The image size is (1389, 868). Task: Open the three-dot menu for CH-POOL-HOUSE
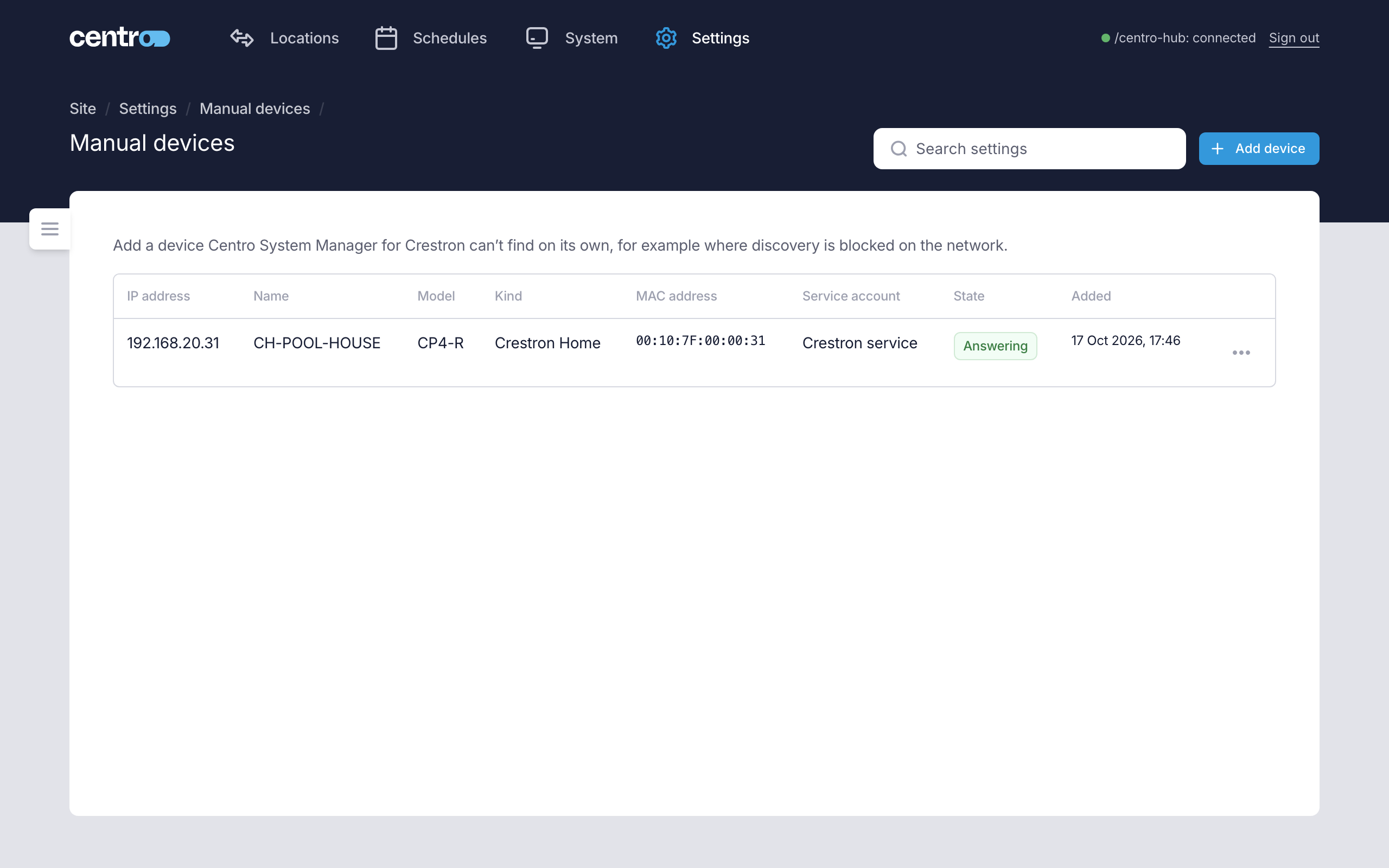click(x=1241, y=353)
